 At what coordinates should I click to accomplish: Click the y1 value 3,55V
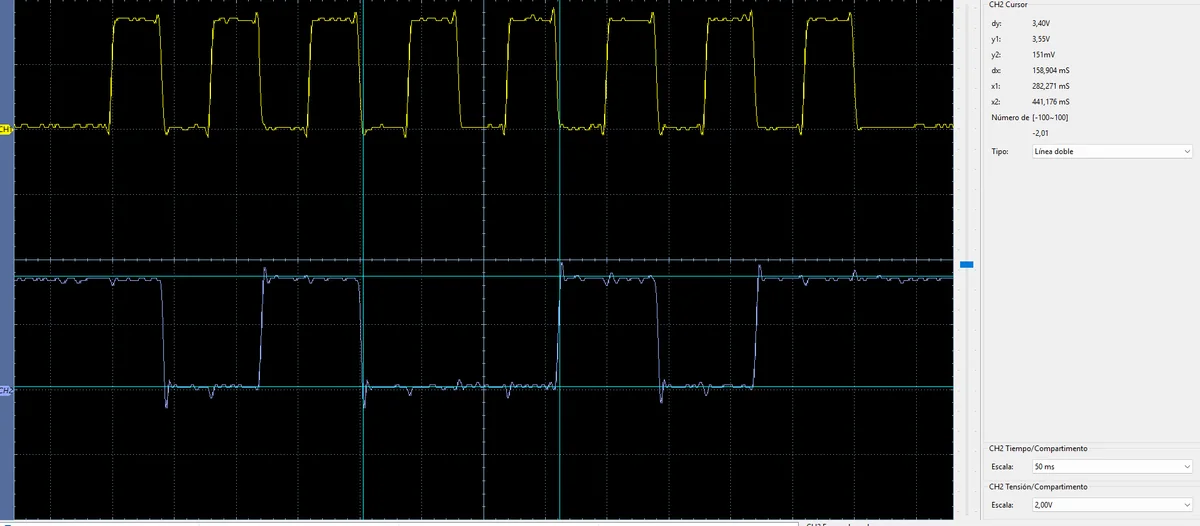click(1041, 38)
